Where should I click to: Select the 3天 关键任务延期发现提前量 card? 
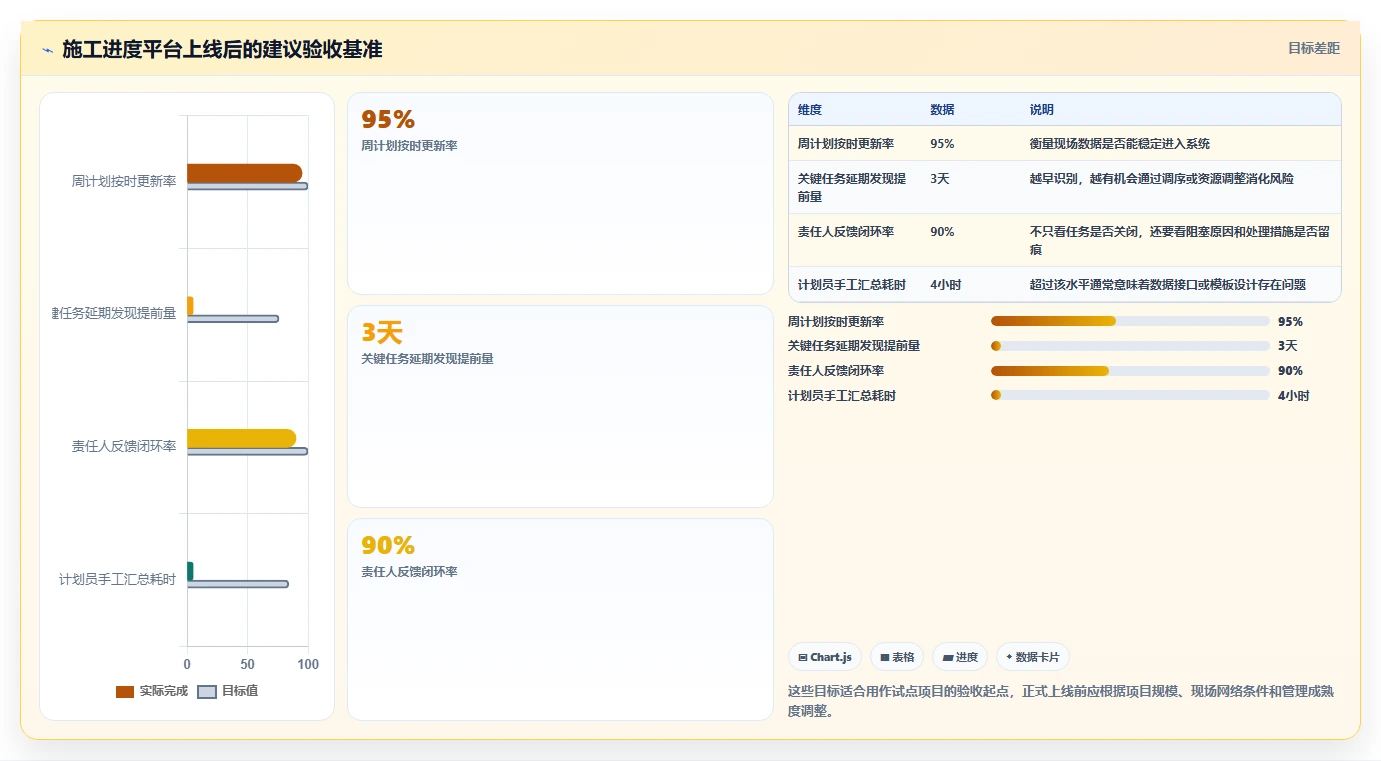560,406
